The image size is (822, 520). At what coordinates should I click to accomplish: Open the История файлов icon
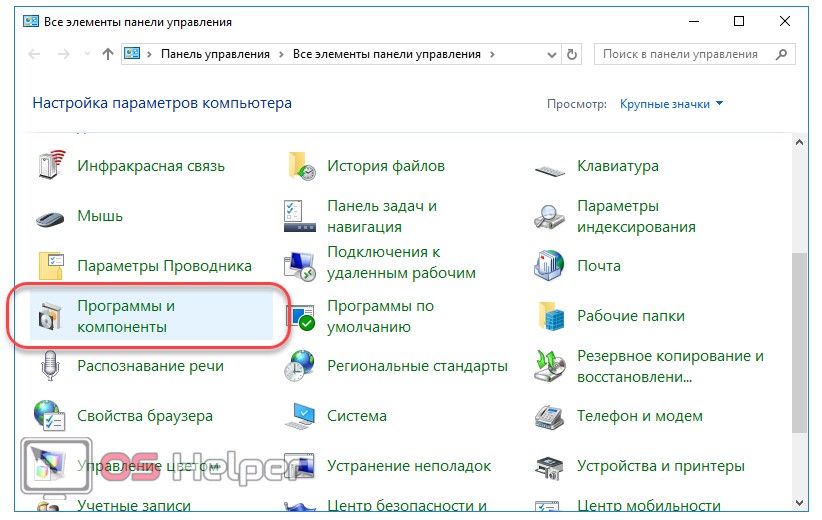(x=301, y=166)
